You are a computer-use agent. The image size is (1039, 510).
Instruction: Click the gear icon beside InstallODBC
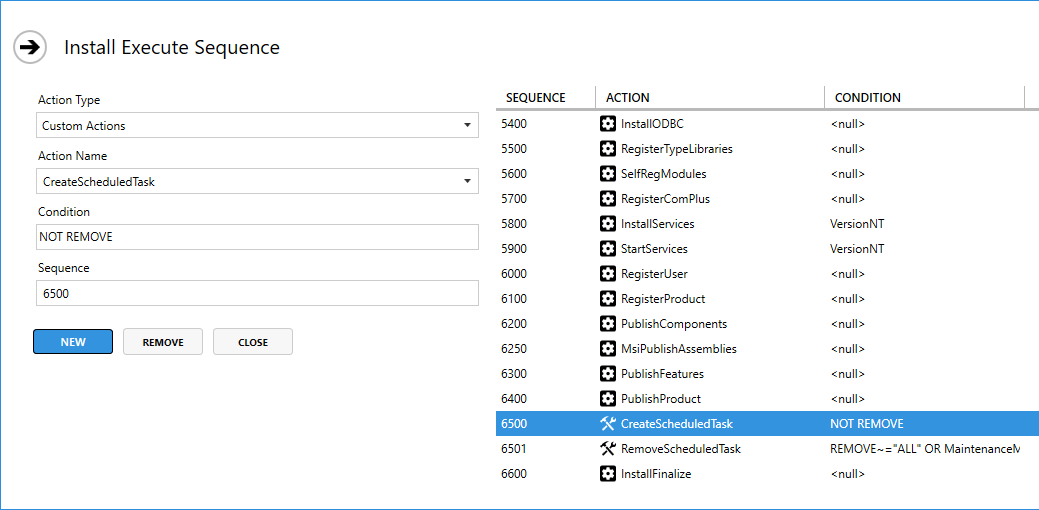tap(607, 124)
